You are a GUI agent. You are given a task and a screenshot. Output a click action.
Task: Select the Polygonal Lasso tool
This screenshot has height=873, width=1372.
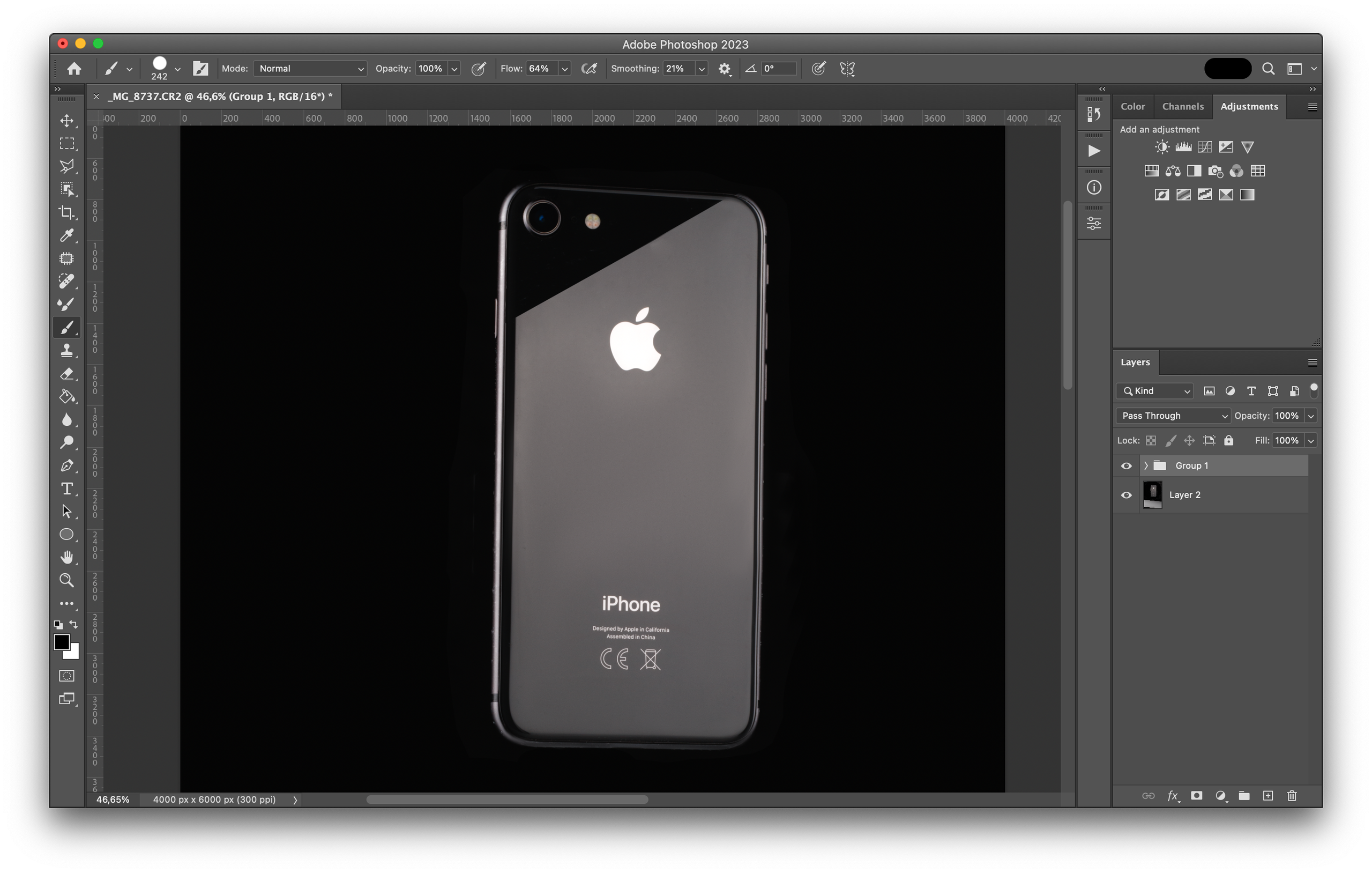point(66,166)
